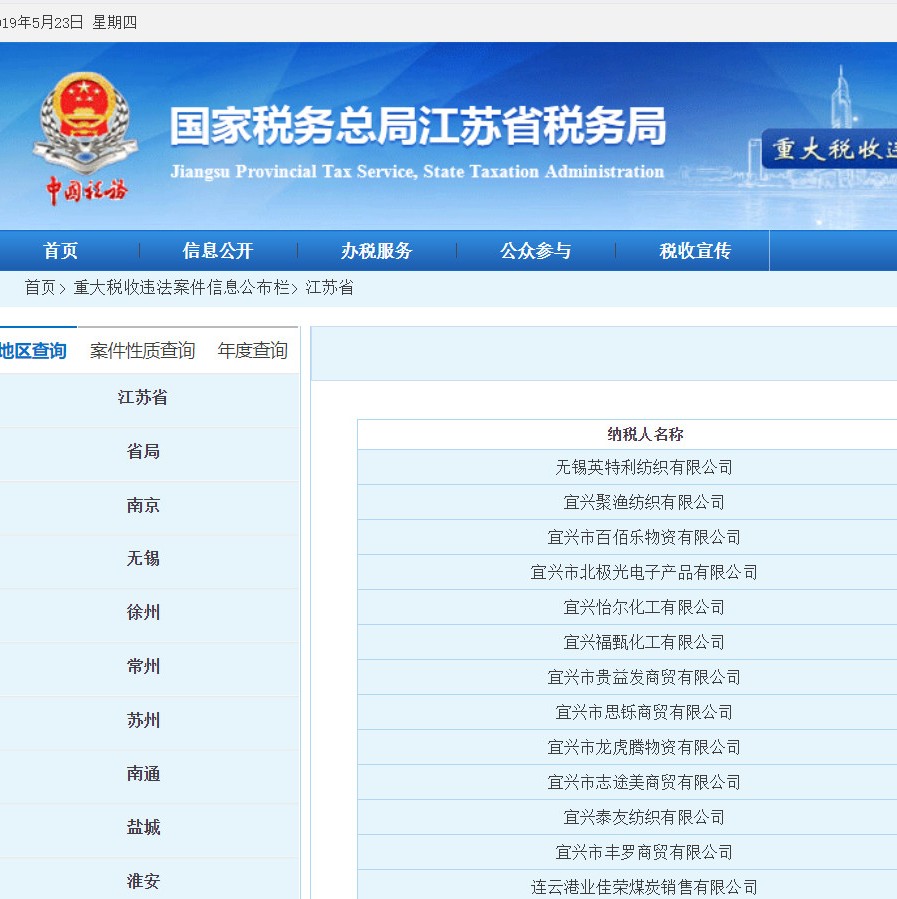Click the 纳税人名称 column header

[x=645, y=434]
